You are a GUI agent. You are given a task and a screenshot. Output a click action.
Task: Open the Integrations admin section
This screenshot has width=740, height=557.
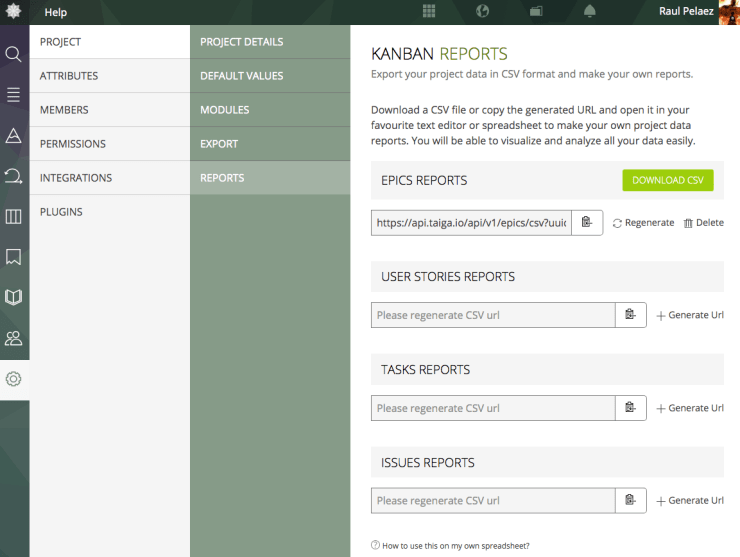[76, 178]
